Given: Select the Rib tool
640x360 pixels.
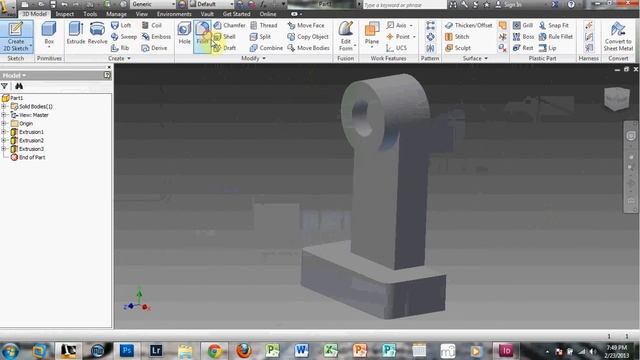Looking at the screenshot, I should tap(120, 48).
